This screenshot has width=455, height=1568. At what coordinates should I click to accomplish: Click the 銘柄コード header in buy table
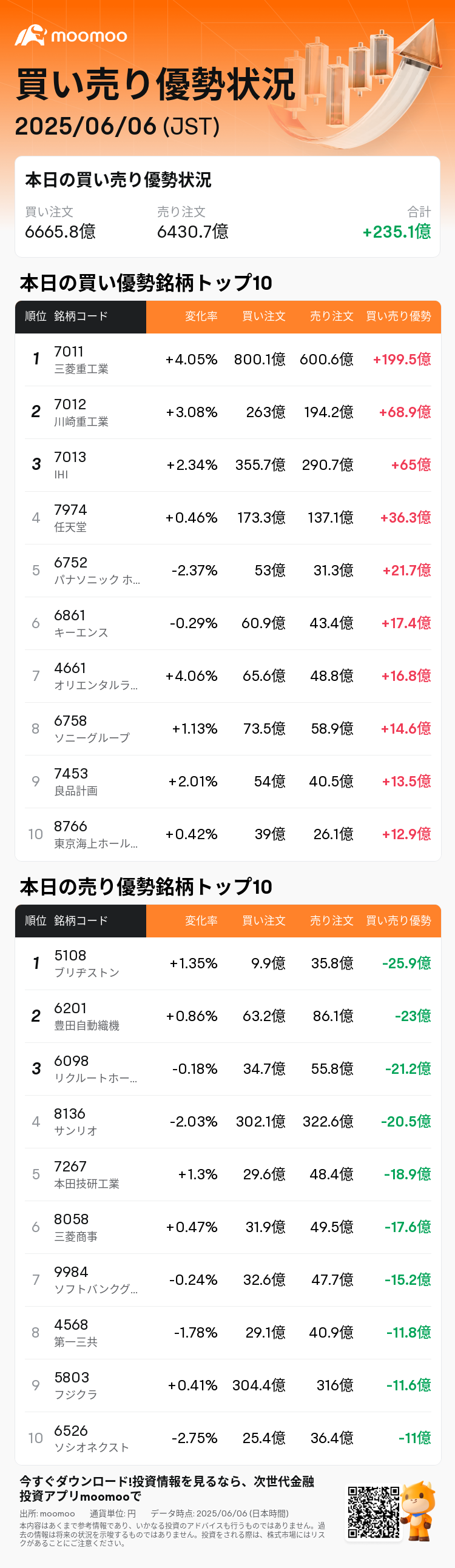click(x=81, y=317)
